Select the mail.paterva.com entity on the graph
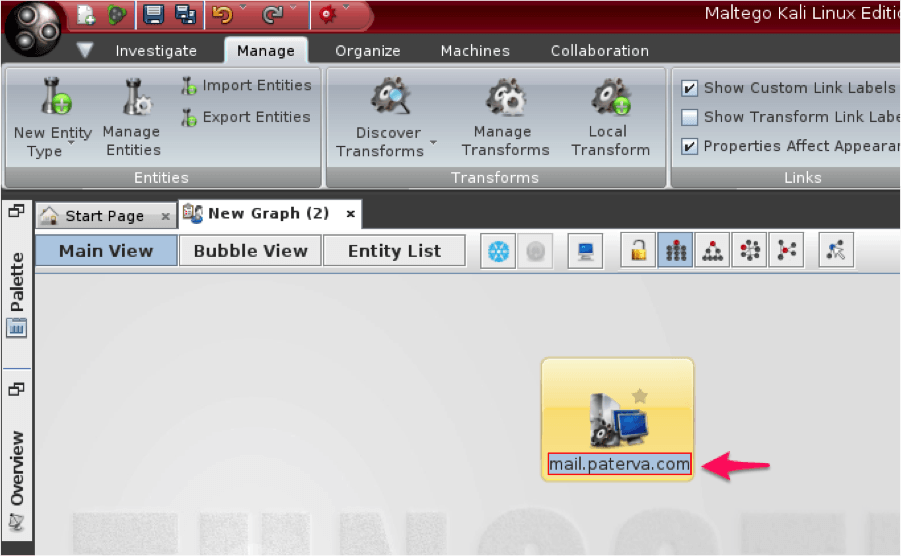Screen dimensions: 901x556 pos(618,419)
